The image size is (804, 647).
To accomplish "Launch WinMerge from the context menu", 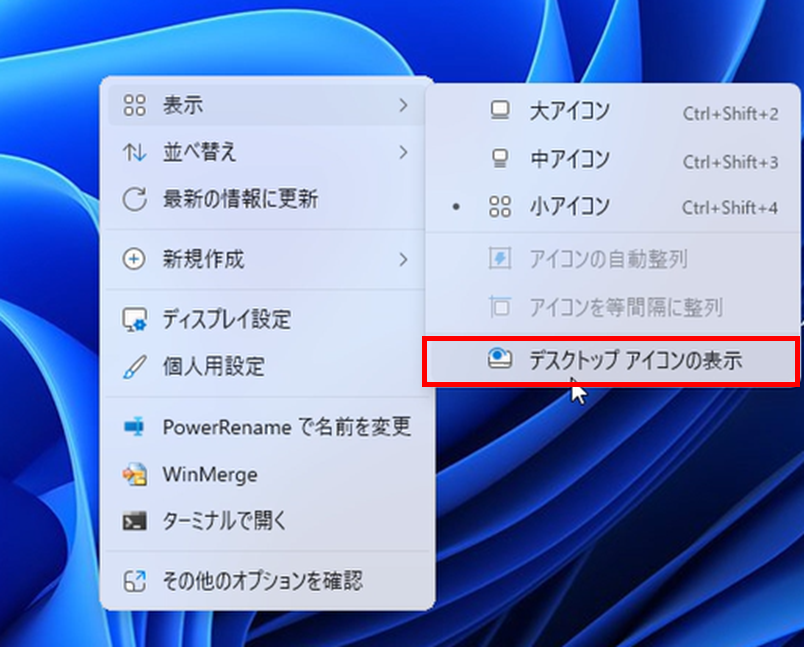I will click(266, 474).
